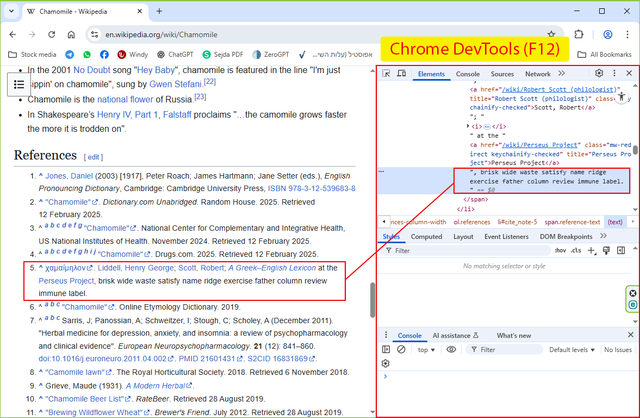Clear the console icon
640x418 pixels.
point(401,349)
